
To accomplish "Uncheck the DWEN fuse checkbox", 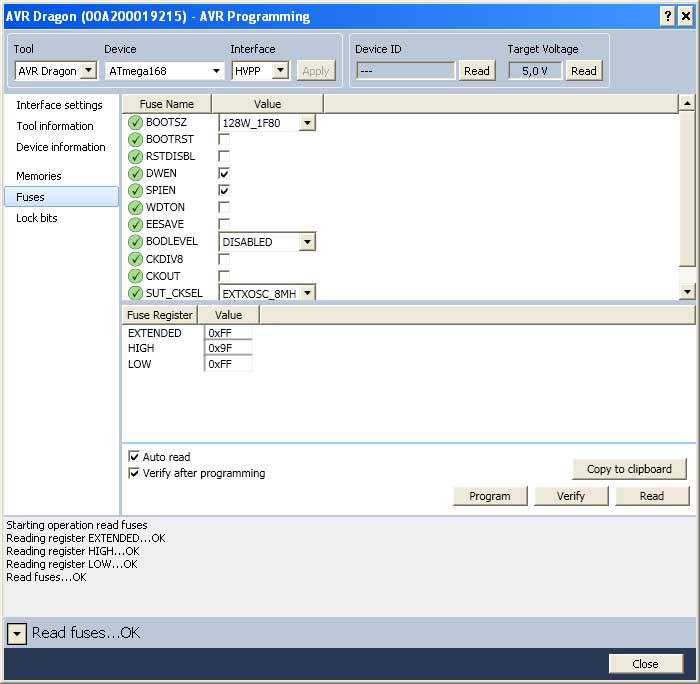I will 224,173.
